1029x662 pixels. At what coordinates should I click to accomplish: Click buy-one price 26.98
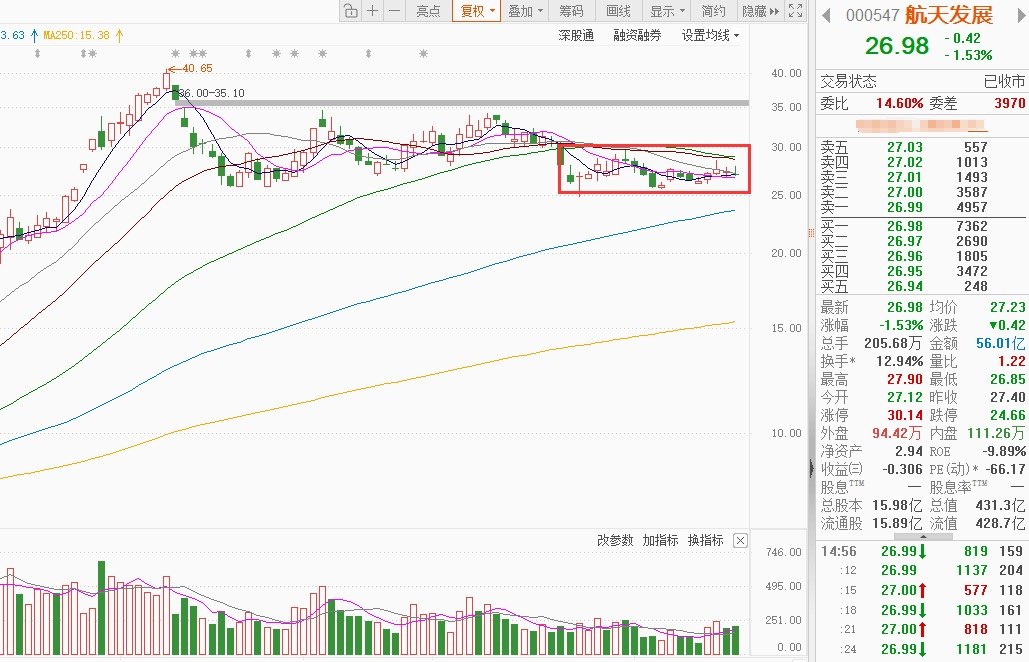pyautogui.click(x=904, y=226)
